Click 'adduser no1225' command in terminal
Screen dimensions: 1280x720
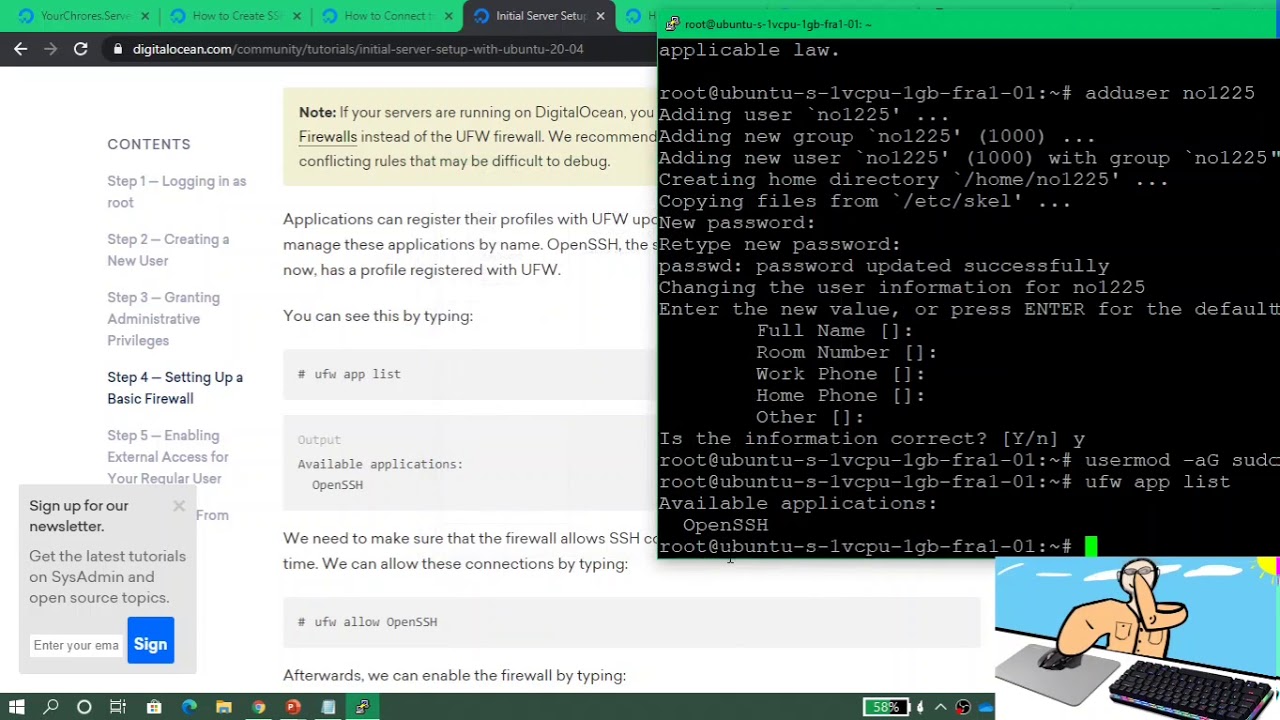coord(1170,93)
